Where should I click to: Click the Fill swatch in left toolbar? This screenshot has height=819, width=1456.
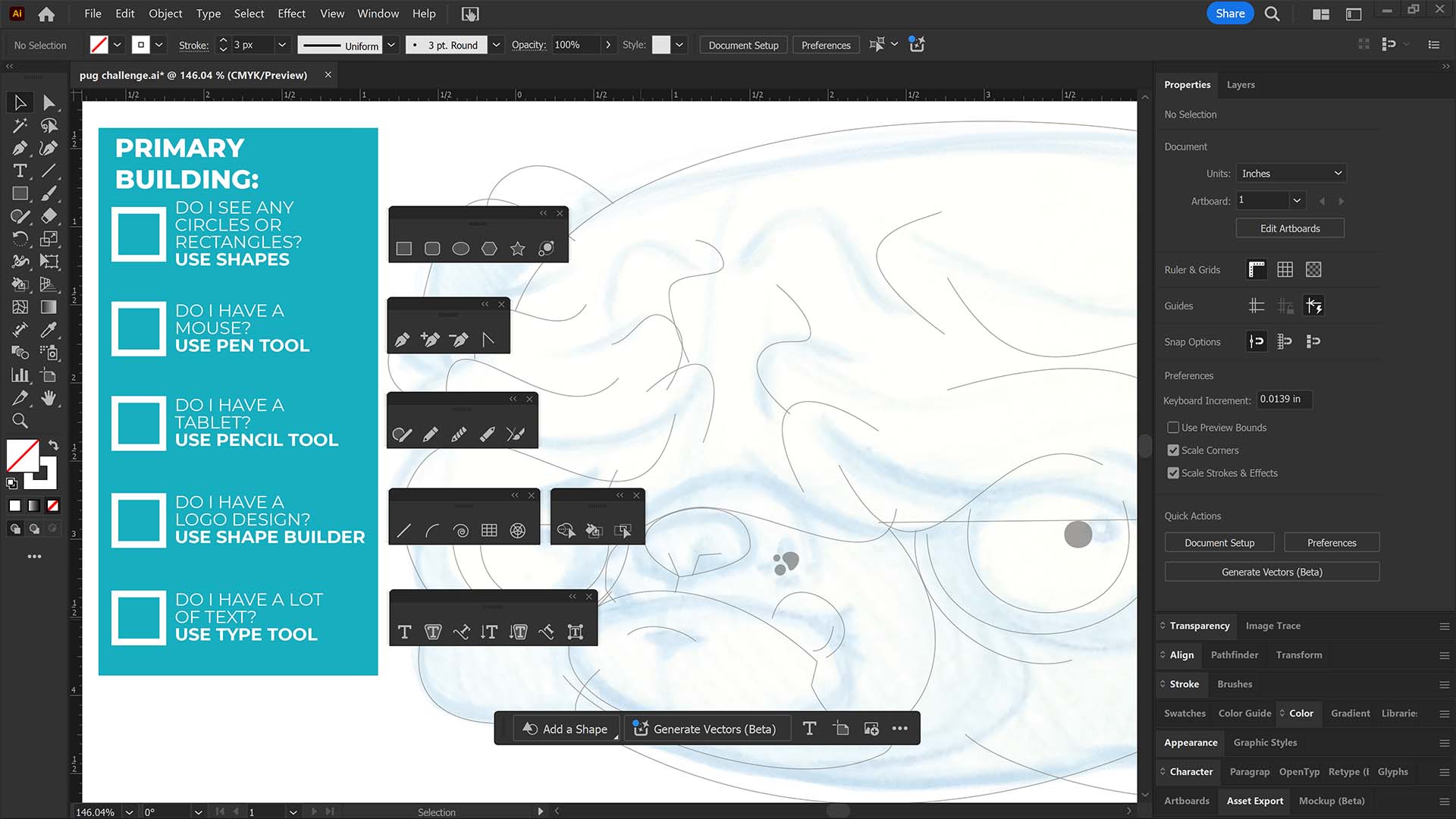click(x=23, y=456)
